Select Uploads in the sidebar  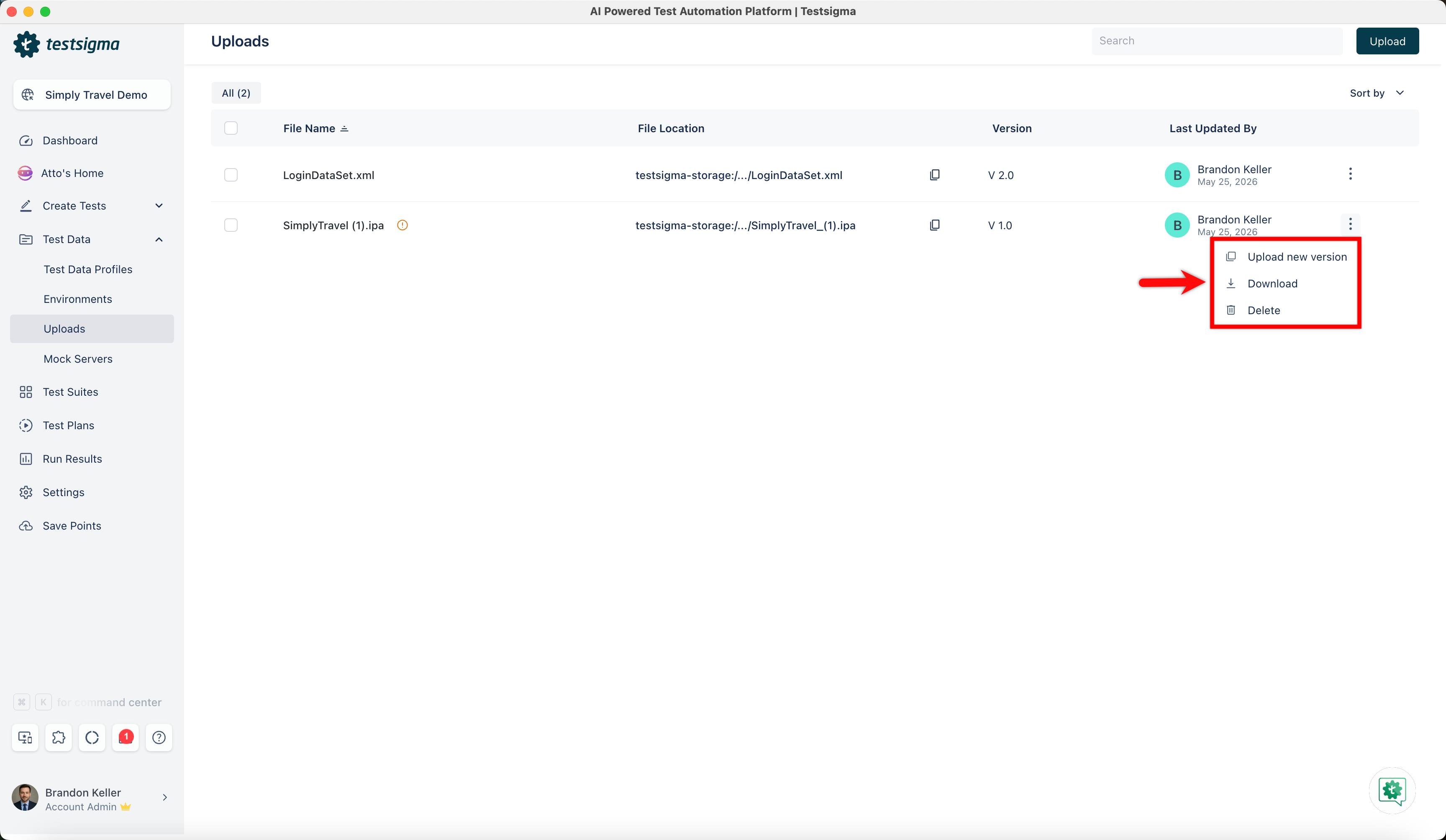92,329
